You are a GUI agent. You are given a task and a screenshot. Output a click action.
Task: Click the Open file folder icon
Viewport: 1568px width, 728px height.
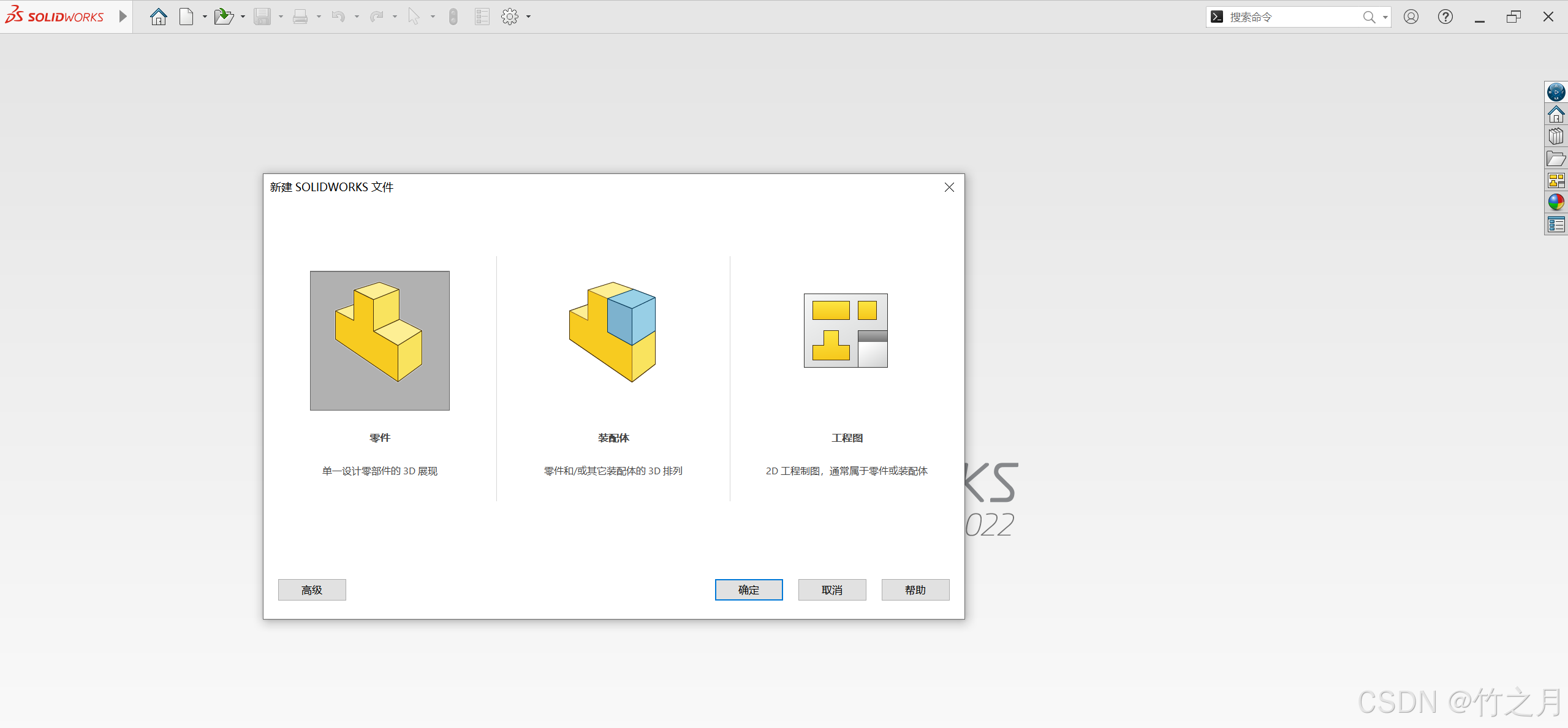tap(224, 17)
